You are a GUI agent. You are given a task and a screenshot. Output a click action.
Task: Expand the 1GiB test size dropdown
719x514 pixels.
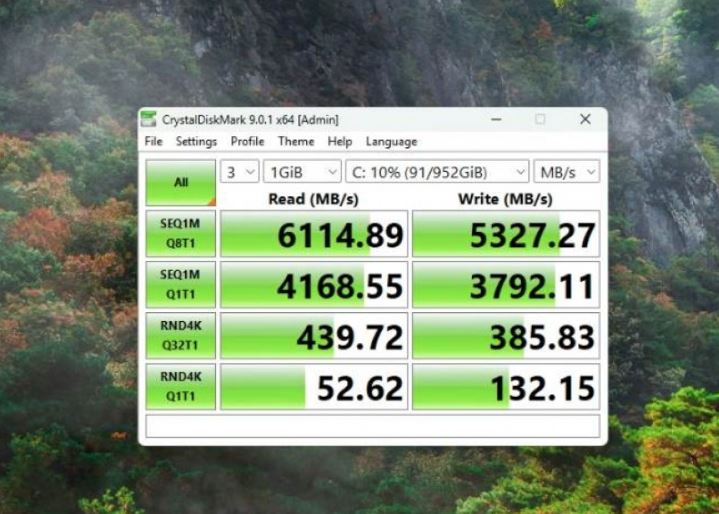[x=301, y=172]
